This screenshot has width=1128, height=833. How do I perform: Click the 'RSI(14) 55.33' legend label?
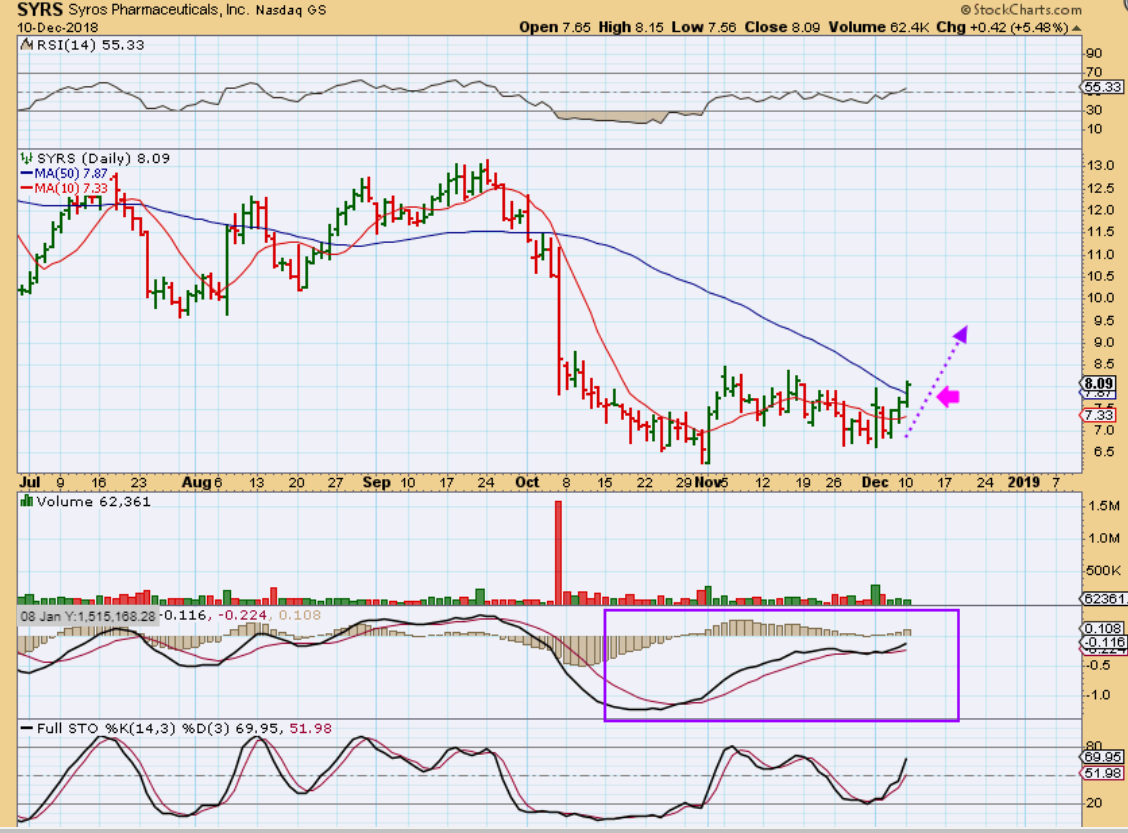point(89,45)
